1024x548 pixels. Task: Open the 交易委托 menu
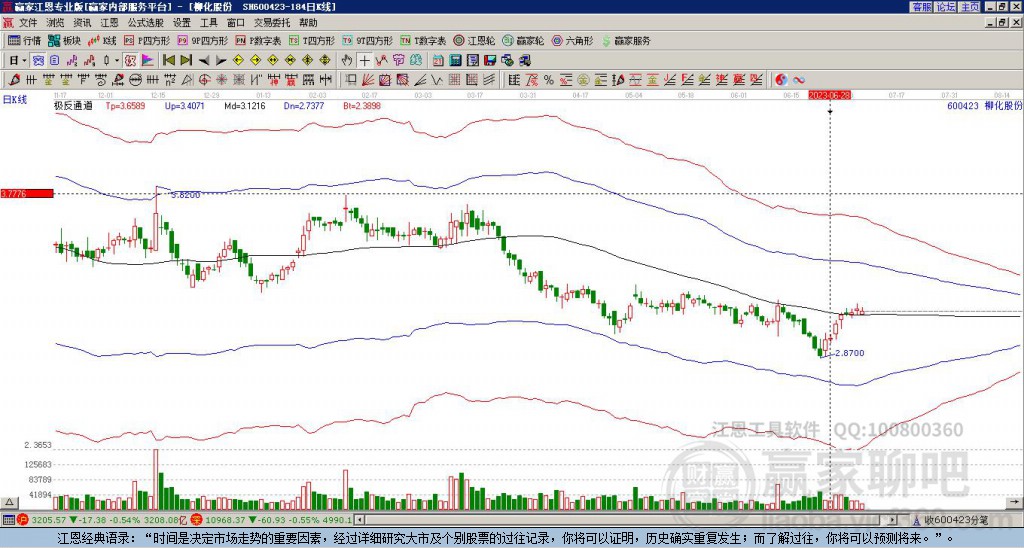[x=272, y=23]
